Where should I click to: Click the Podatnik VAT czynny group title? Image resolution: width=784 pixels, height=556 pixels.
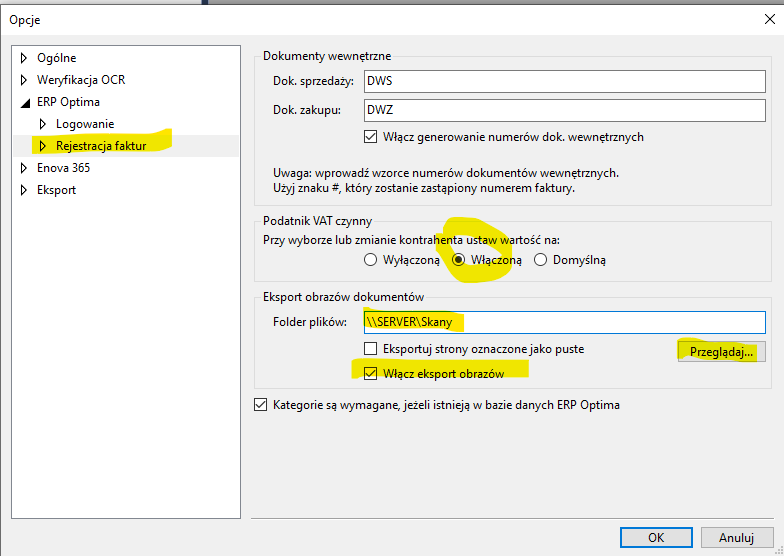(318, 221)
